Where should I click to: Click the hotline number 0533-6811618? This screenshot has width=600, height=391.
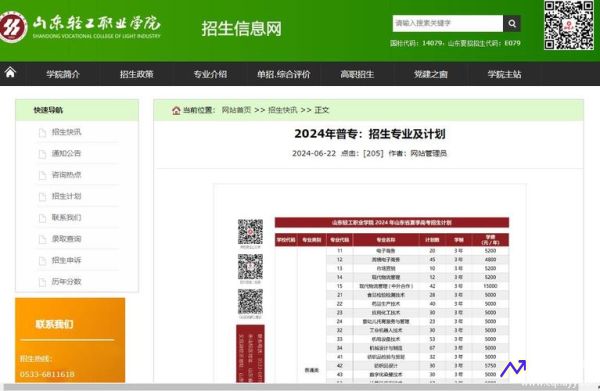(47, 374)
